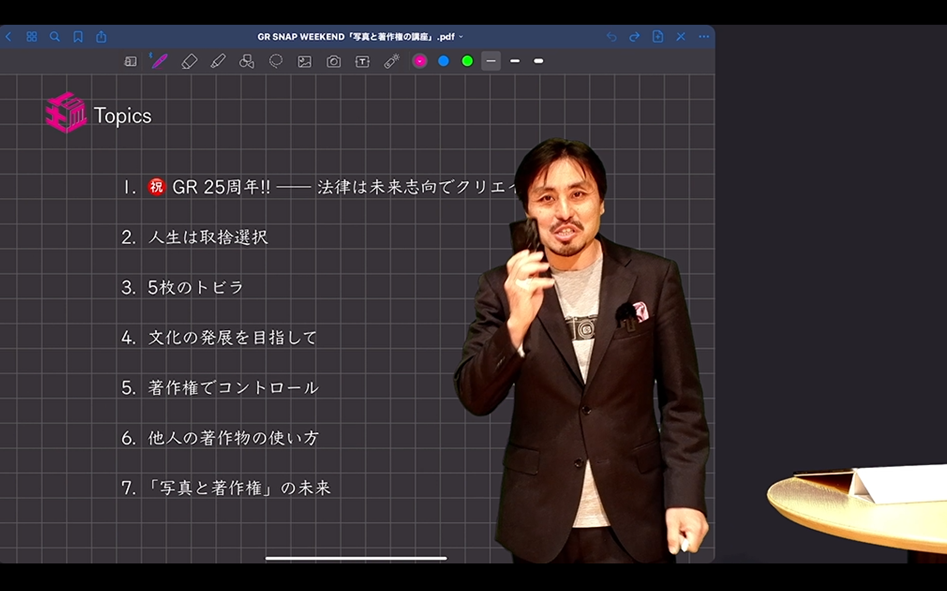Select the Image insert tool

coord(304,62)
